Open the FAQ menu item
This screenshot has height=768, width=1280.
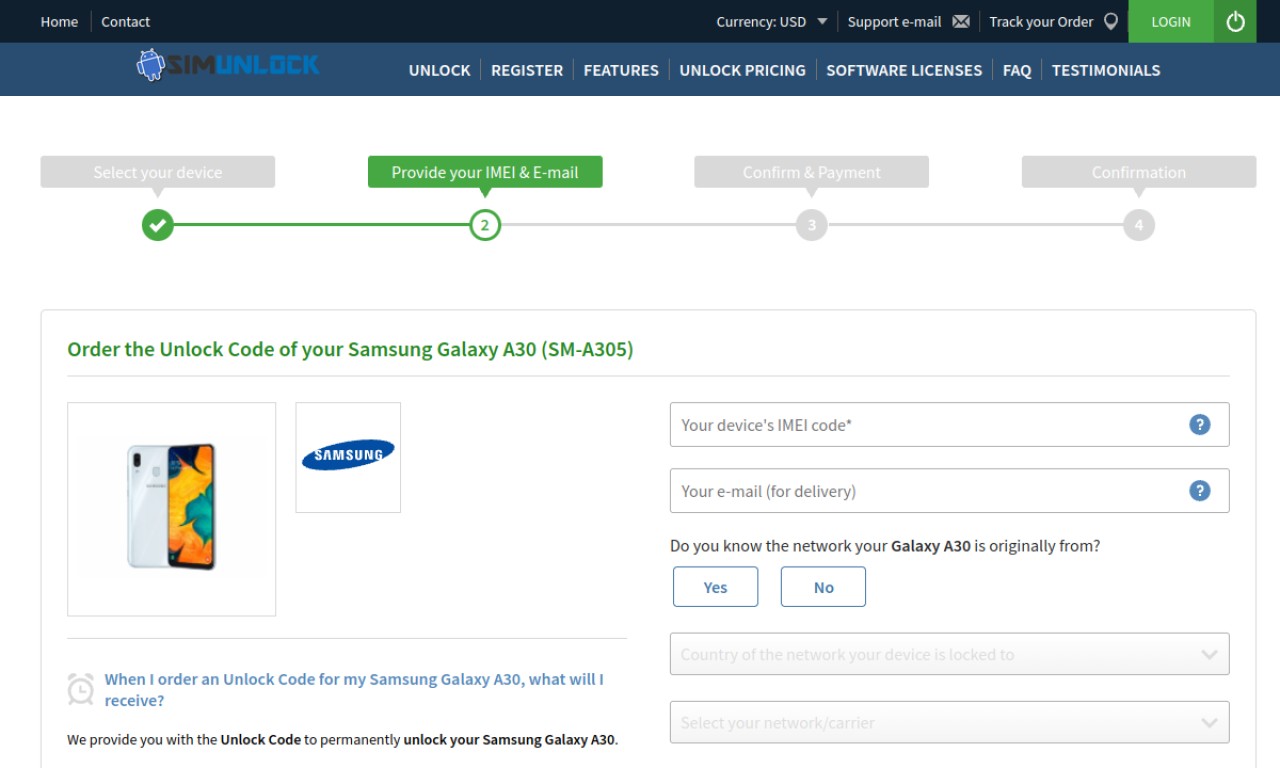(1017, 70)
